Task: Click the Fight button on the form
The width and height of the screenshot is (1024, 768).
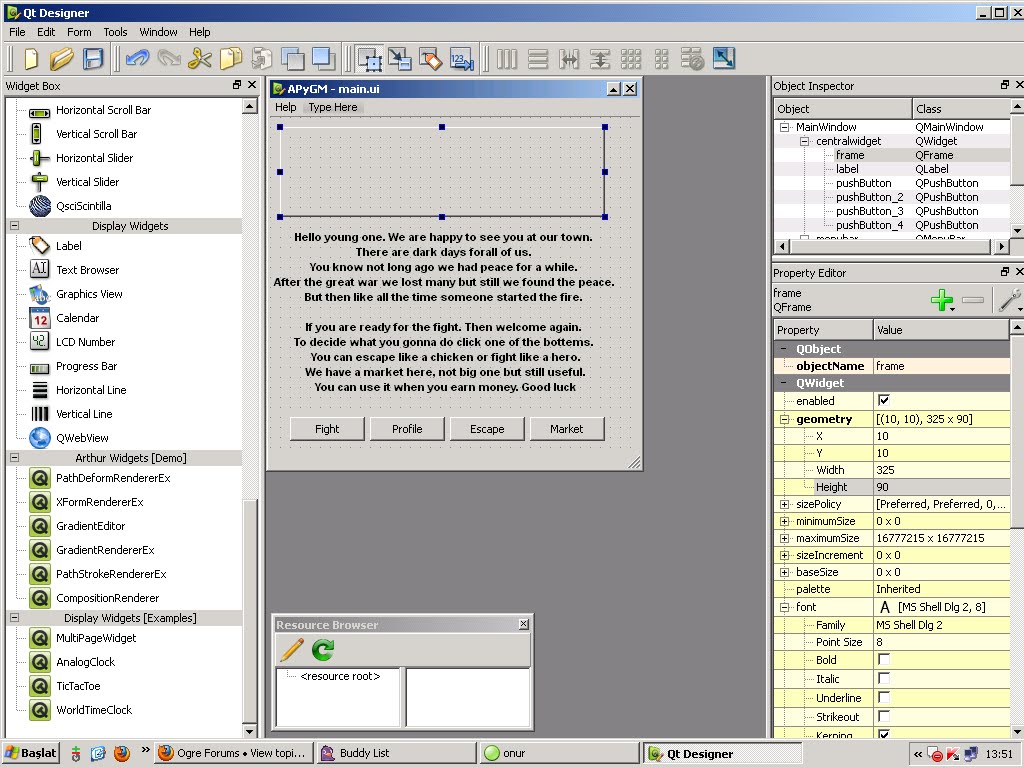Action: click(x=327, y=429)
